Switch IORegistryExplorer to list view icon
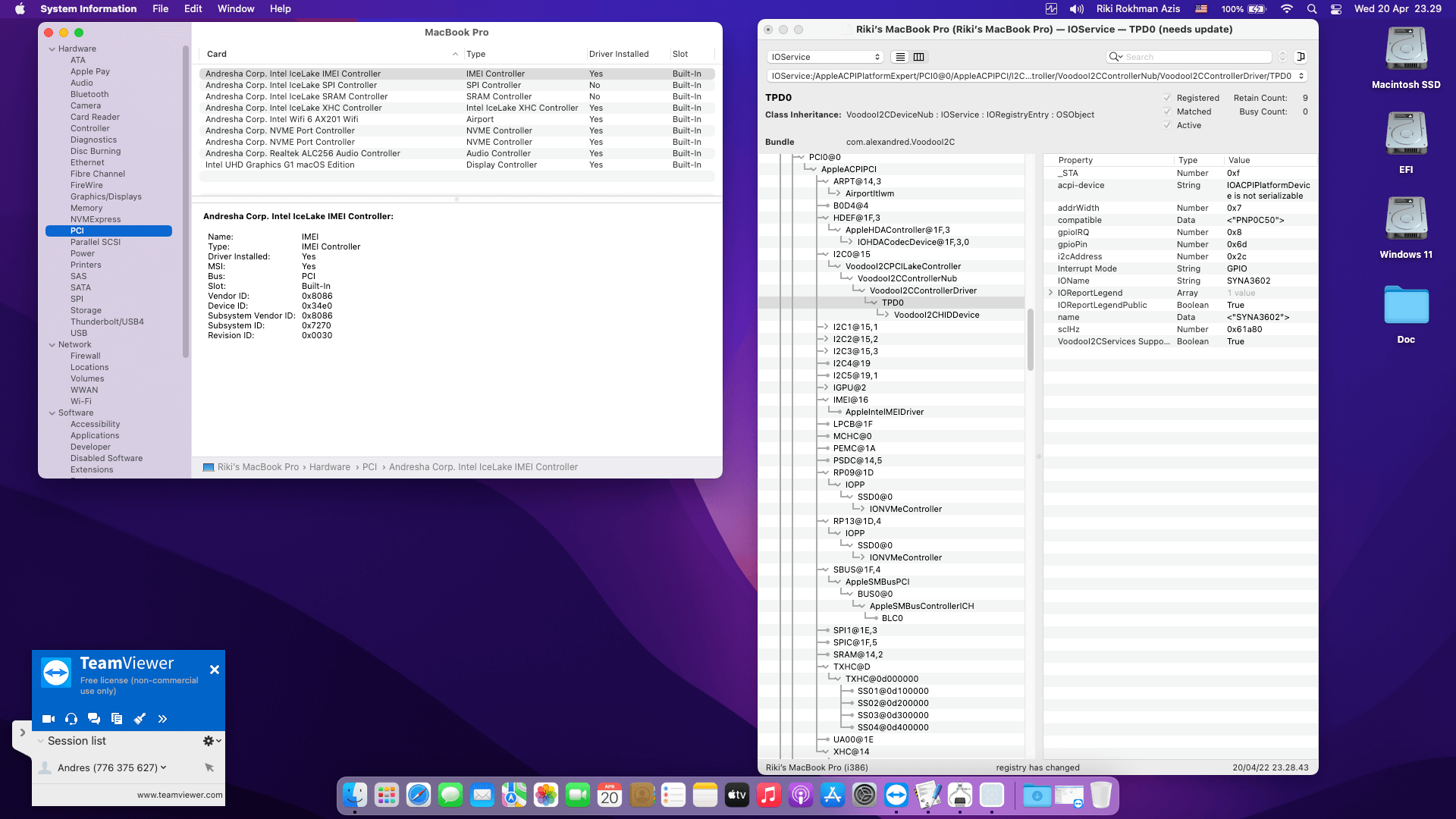Screen dimensions: 1456x819 [900, 57]
